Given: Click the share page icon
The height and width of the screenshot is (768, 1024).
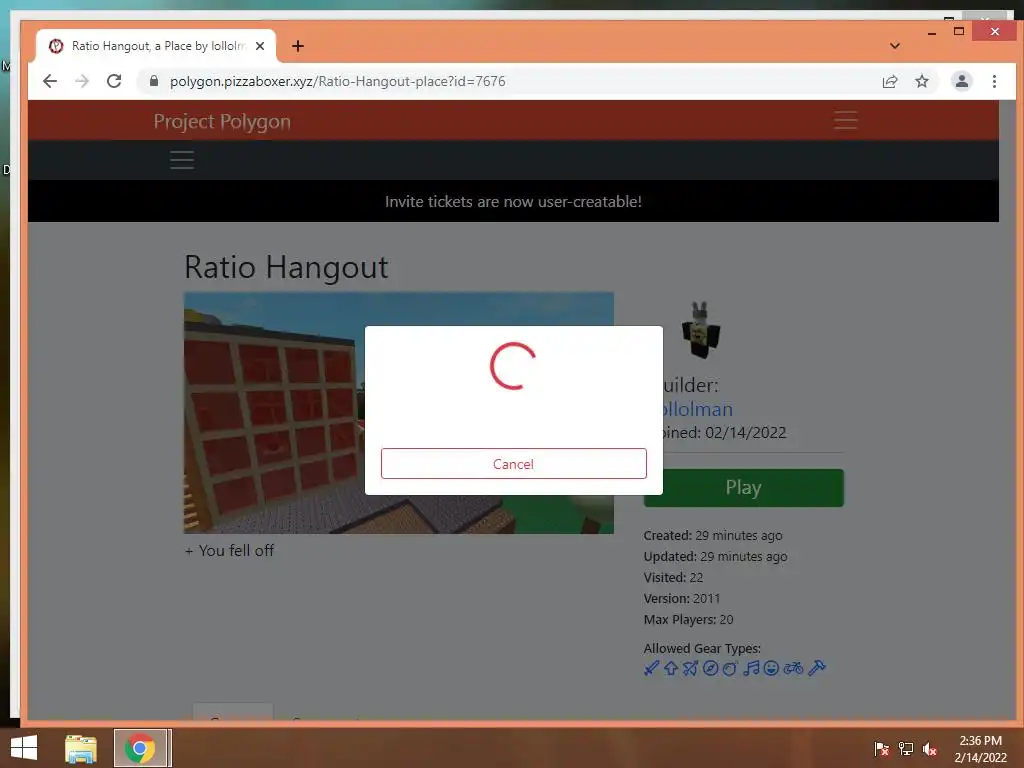Looking at the screenshot, I should click(889, 81).
